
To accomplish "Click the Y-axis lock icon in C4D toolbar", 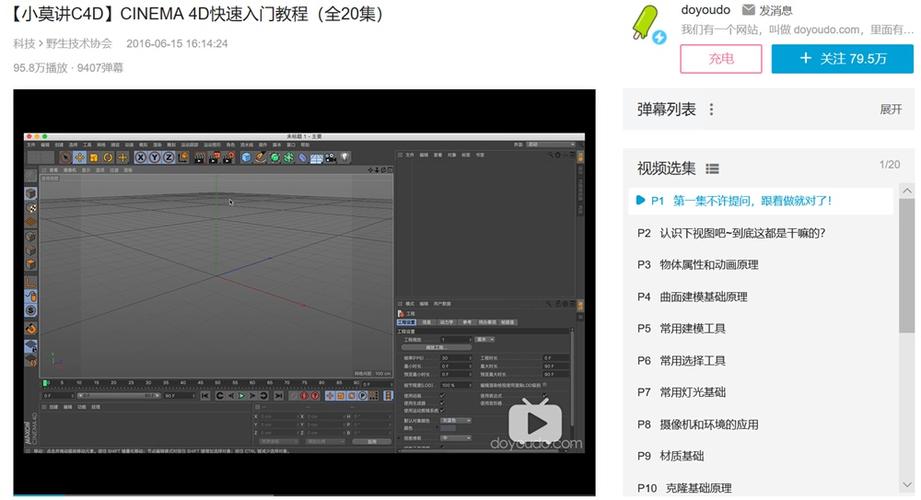I will click(x=155, y=157).
